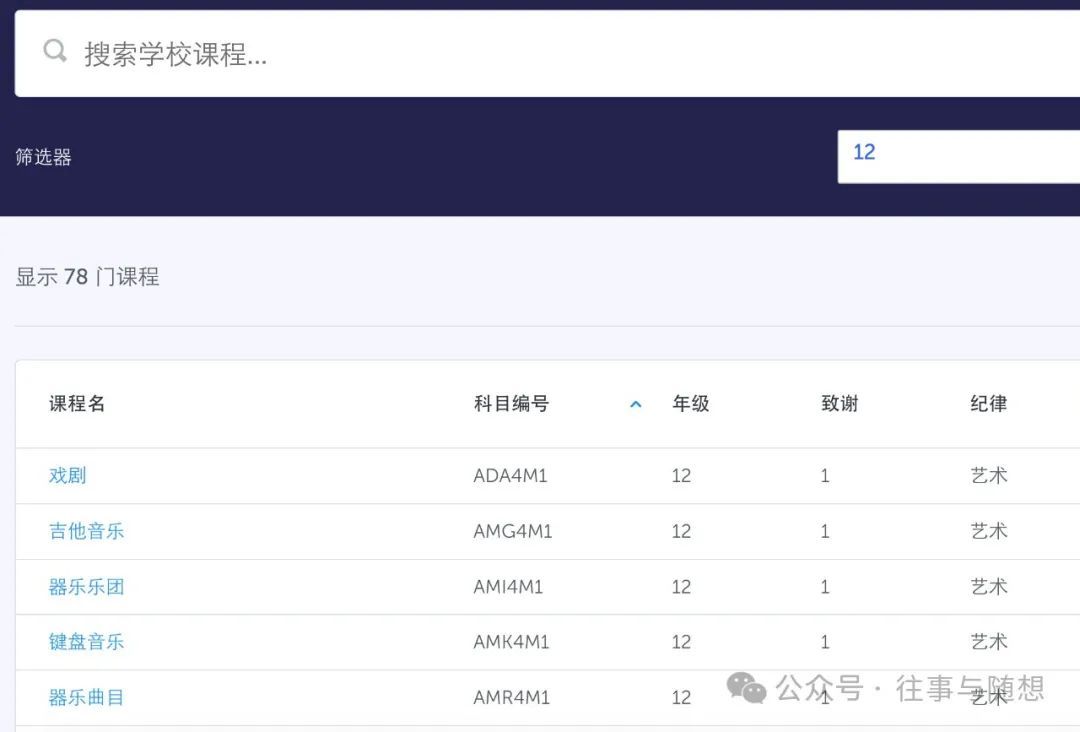View the 键盘音乐 course details
Screen dimensions: 1080x732
87,642
